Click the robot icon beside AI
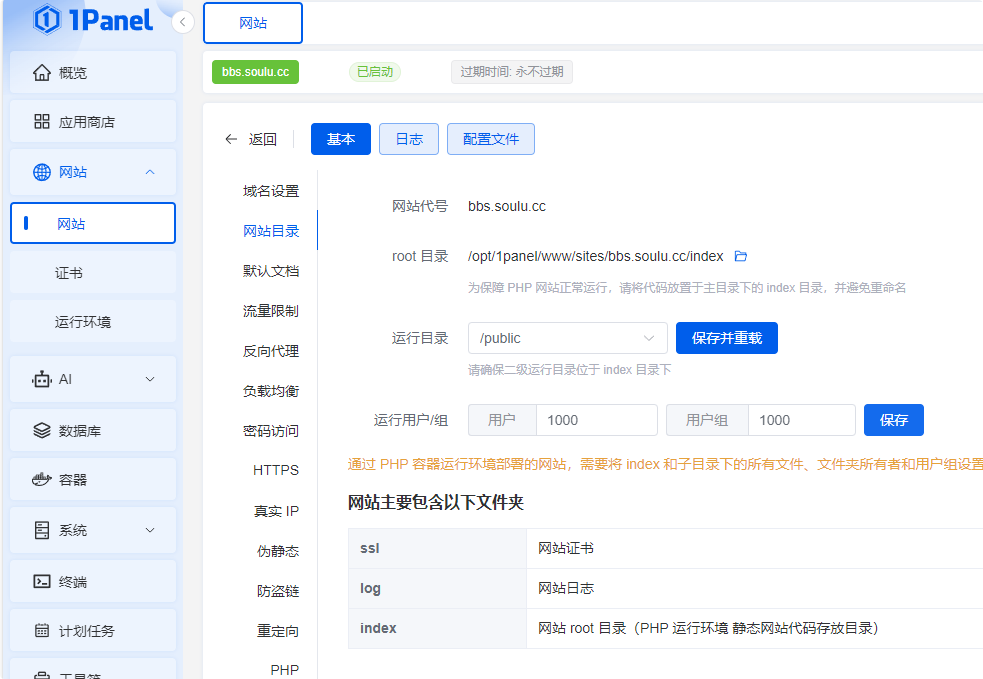983x679 pixels. click(42, 379)
